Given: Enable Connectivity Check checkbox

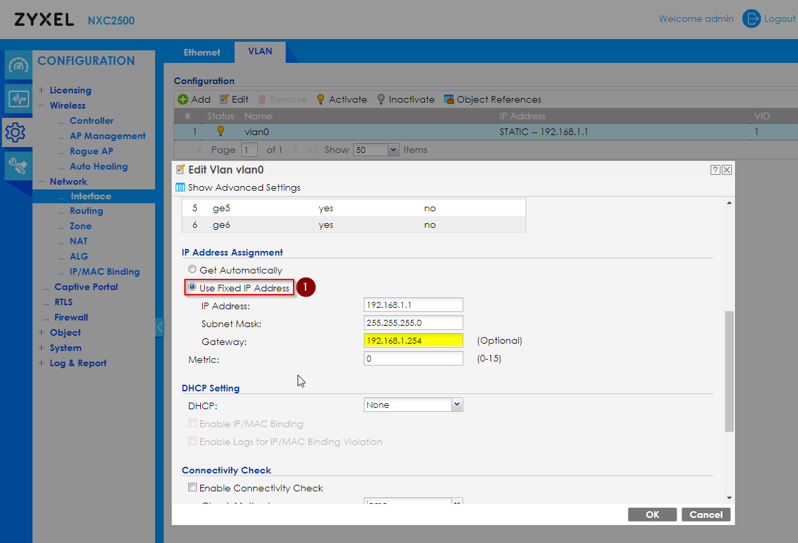Looking at the screenshot, I should 192,488.
